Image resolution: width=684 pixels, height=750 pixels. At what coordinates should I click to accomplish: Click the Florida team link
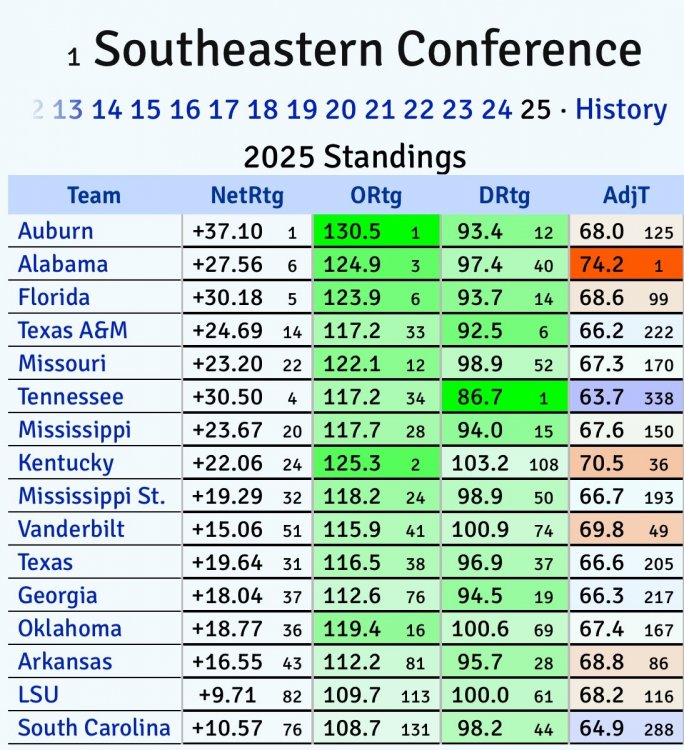[x=54, y=297]
